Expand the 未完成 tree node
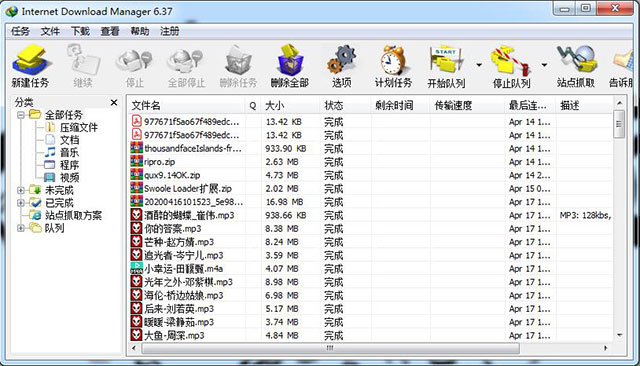The height and width of the screenshot is (366, 640). tap(20, 190)
